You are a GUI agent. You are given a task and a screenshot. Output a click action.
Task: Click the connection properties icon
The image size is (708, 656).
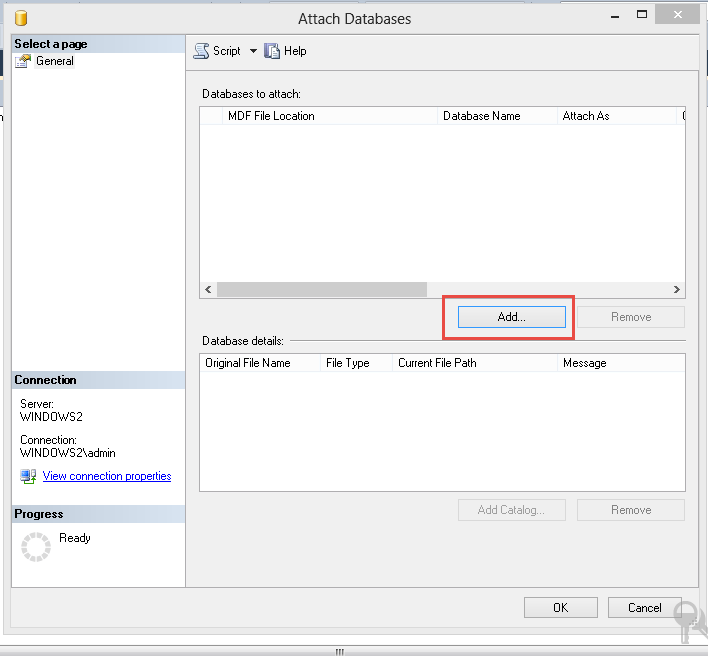29,476
